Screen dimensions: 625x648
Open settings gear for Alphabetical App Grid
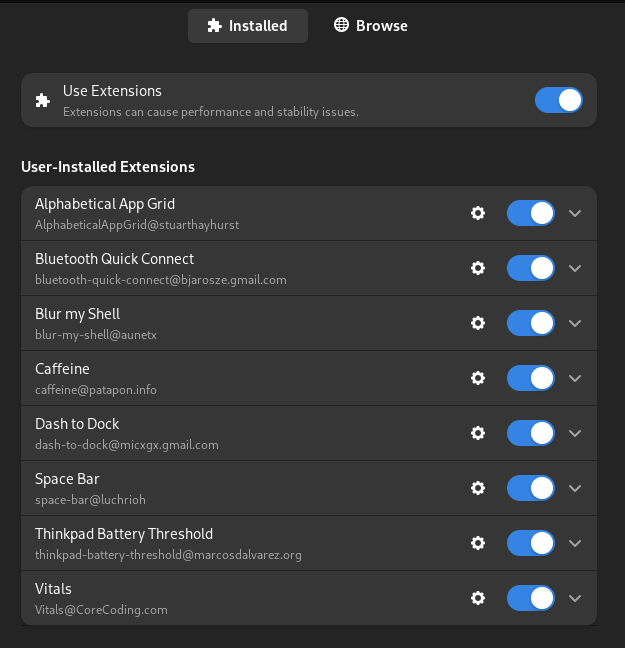tap(478, 213)
